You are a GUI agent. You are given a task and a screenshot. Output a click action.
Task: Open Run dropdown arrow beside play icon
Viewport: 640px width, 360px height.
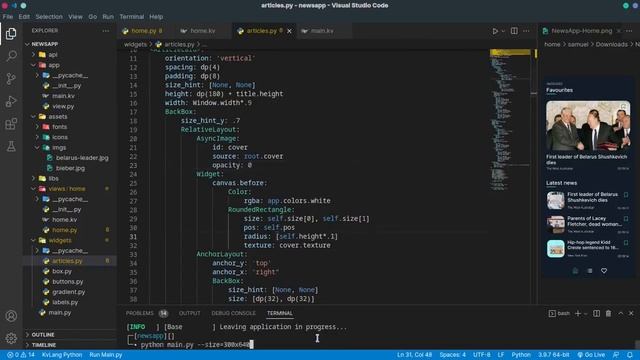click(503, 31)
